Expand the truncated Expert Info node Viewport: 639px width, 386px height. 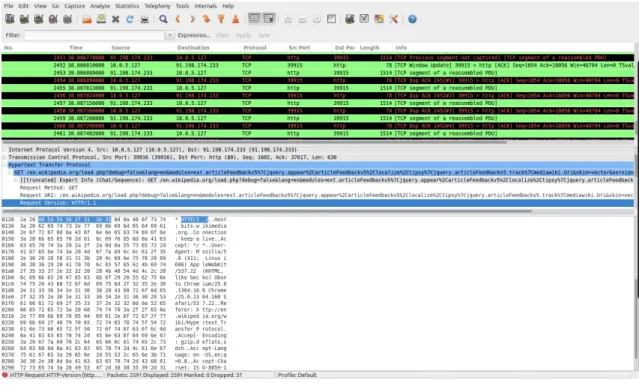click(16, 180)
